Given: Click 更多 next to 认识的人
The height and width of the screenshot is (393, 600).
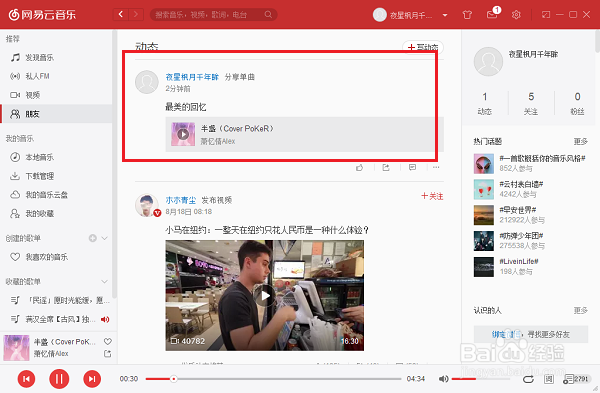Looking at the screenshot, I should coord(580,310).
